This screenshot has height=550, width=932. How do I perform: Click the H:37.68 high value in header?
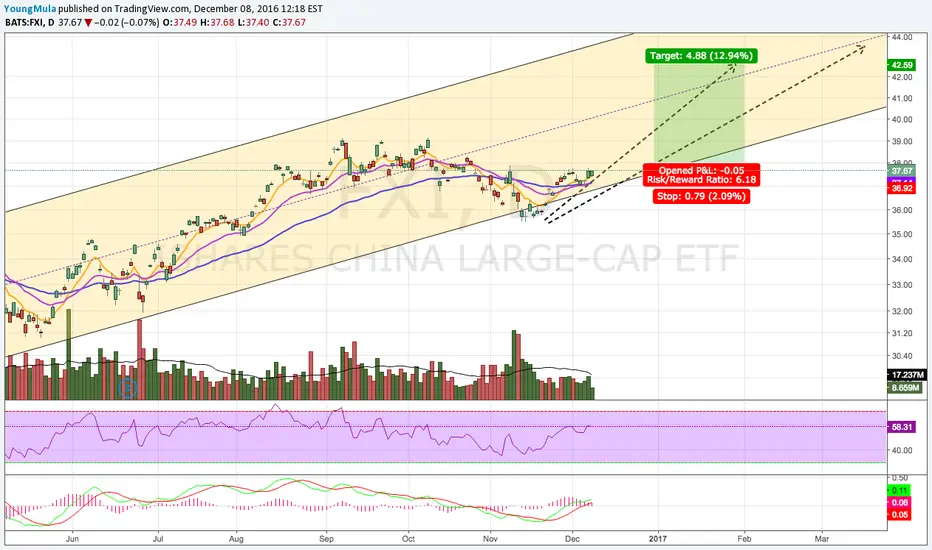(217, 23)
